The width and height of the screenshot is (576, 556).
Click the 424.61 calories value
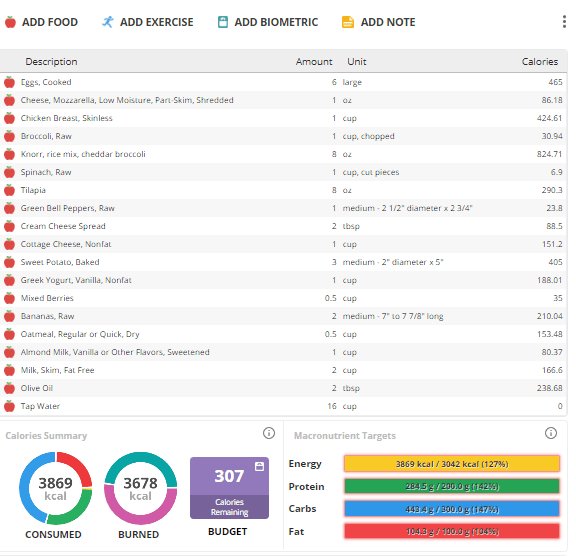[550, 118]
